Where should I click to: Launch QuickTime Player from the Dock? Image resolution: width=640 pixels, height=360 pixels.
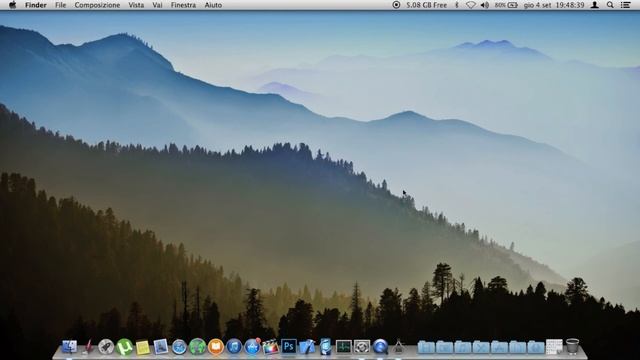(380, 347)
